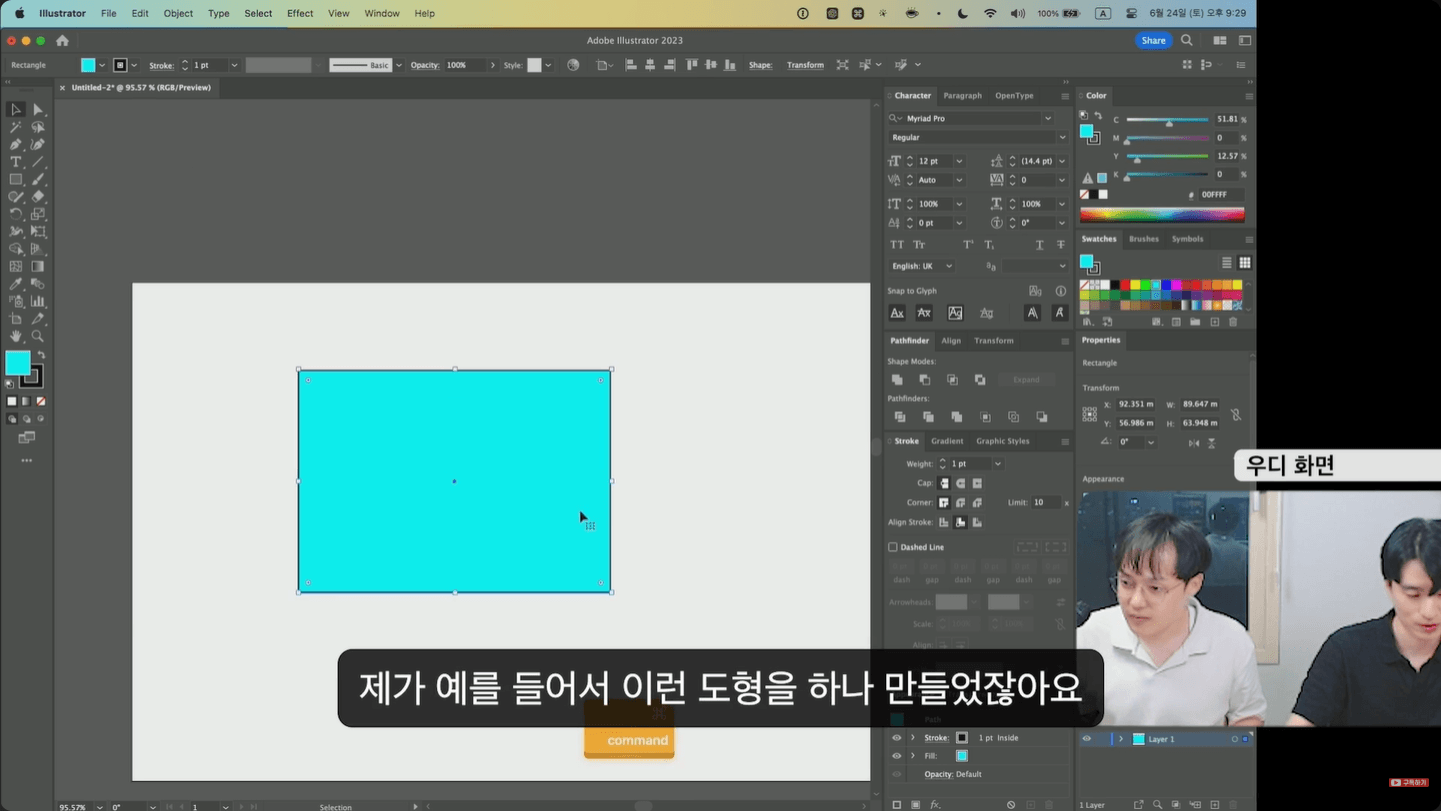Open the search magnifier in title bar
This screenshot has width=1441, height=811.
point(1187,41)
